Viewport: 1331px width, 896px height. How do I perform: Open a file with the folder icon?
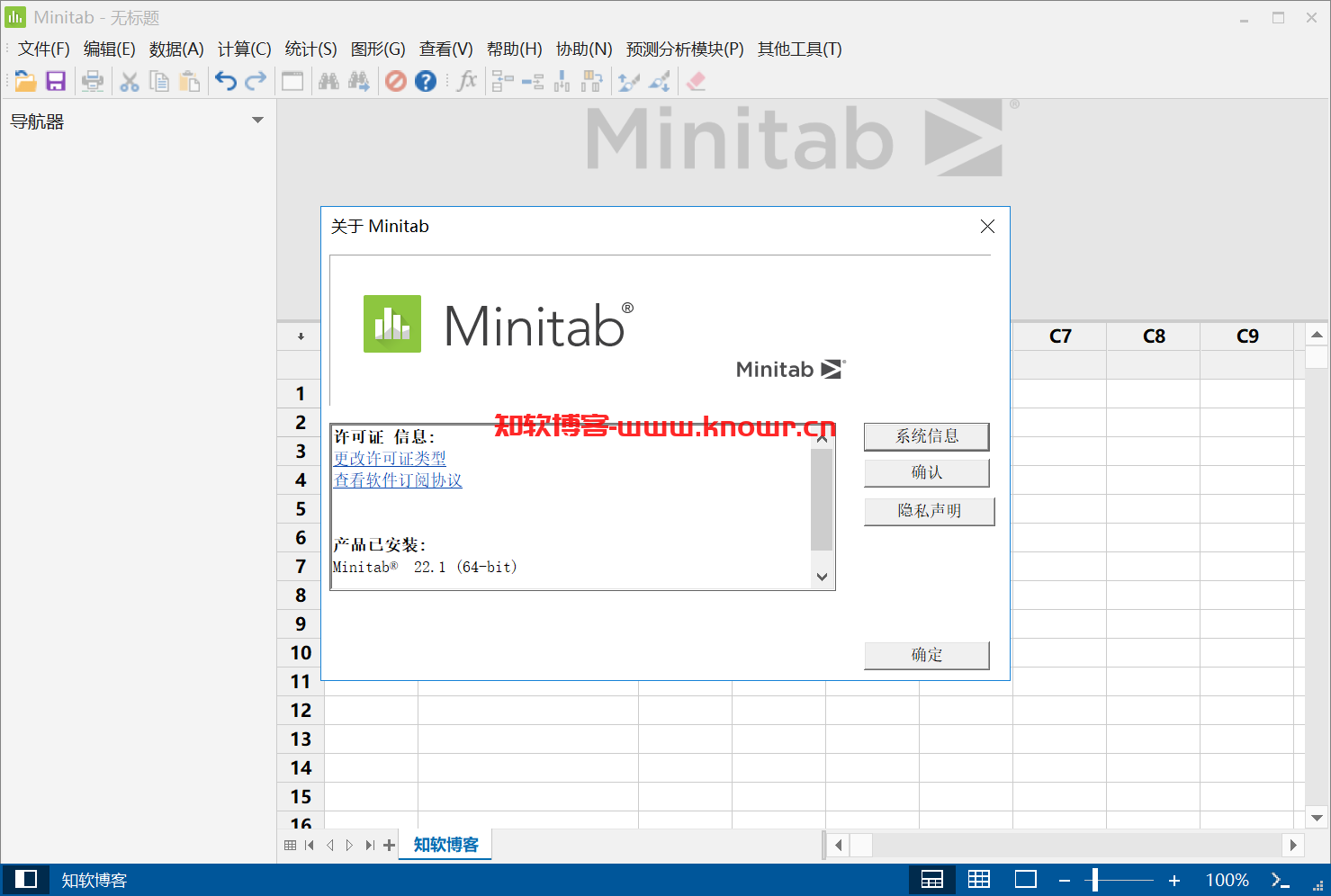pos(25,82)
